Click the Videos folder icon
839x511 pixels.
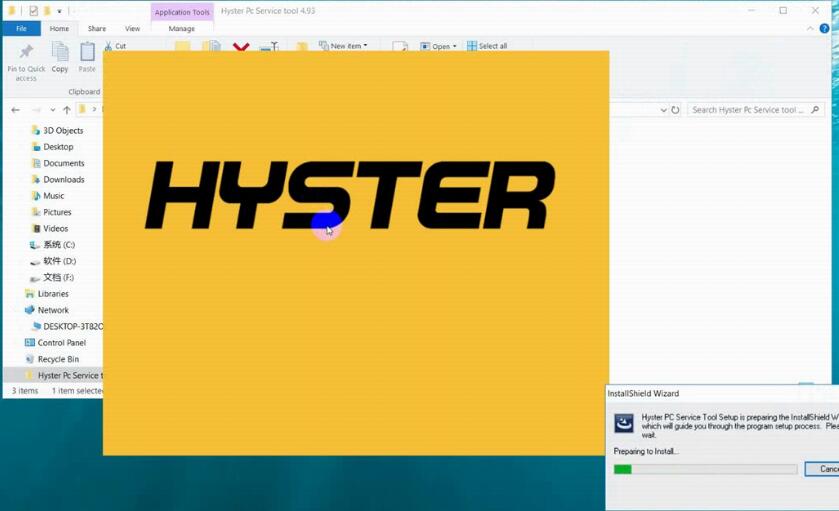click(36, 228)
